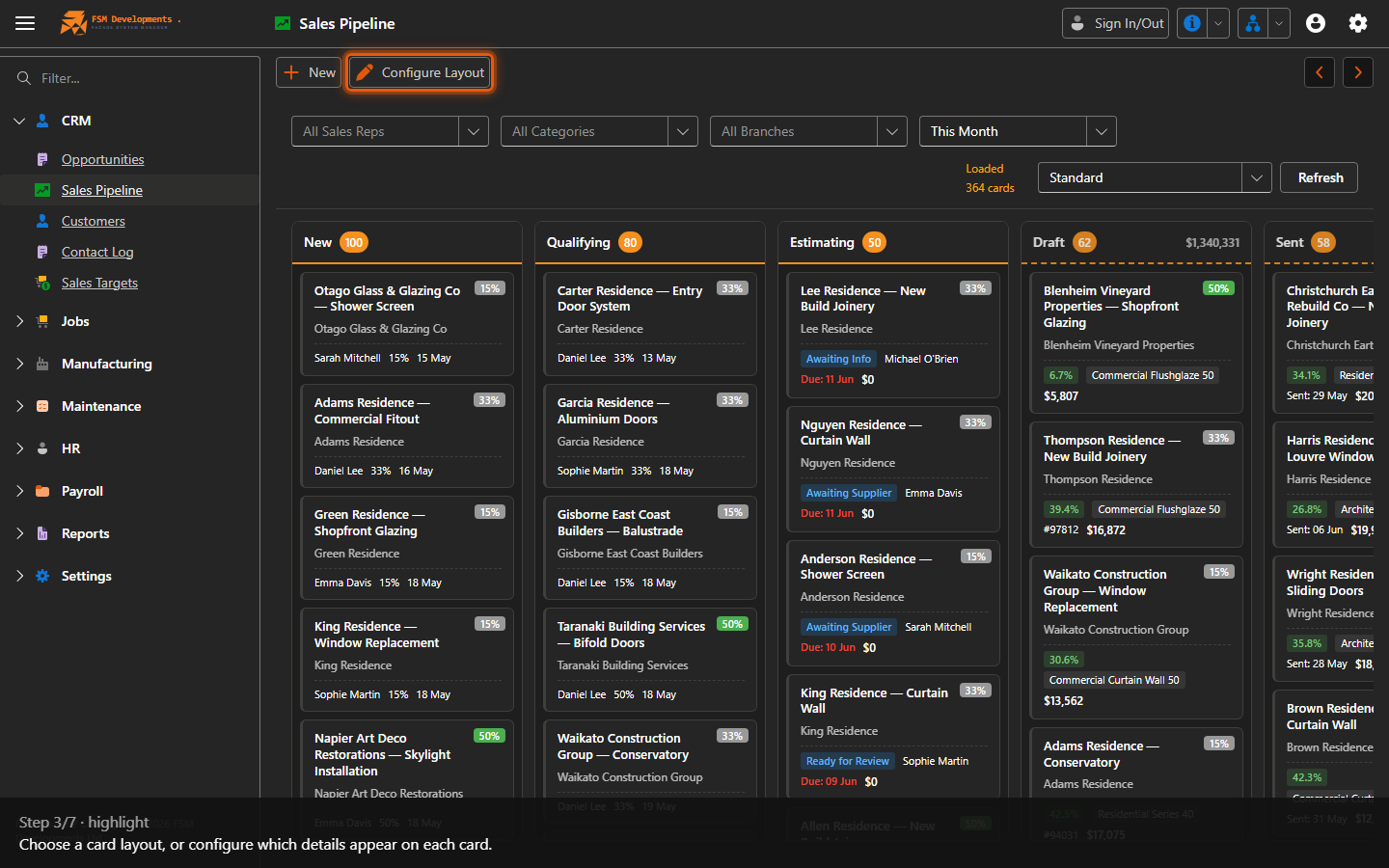Viewport: 1389px width, 868px height.
Task: Focus the Filter search field in sidebar
Action: pyautogui.click(x=130, y=78)
